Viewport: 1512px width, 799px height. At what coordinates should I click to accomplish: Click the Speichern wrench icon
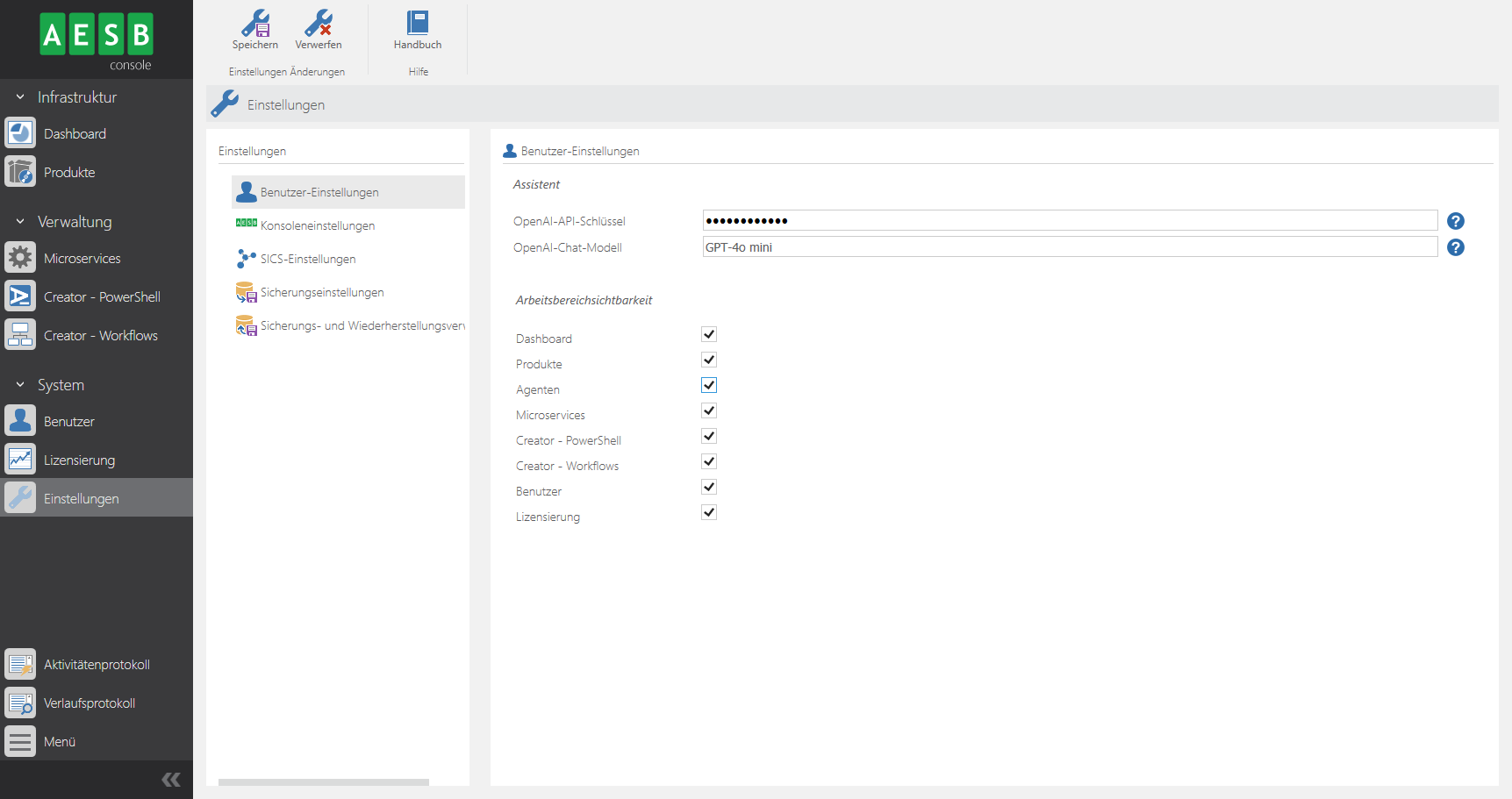255,24
